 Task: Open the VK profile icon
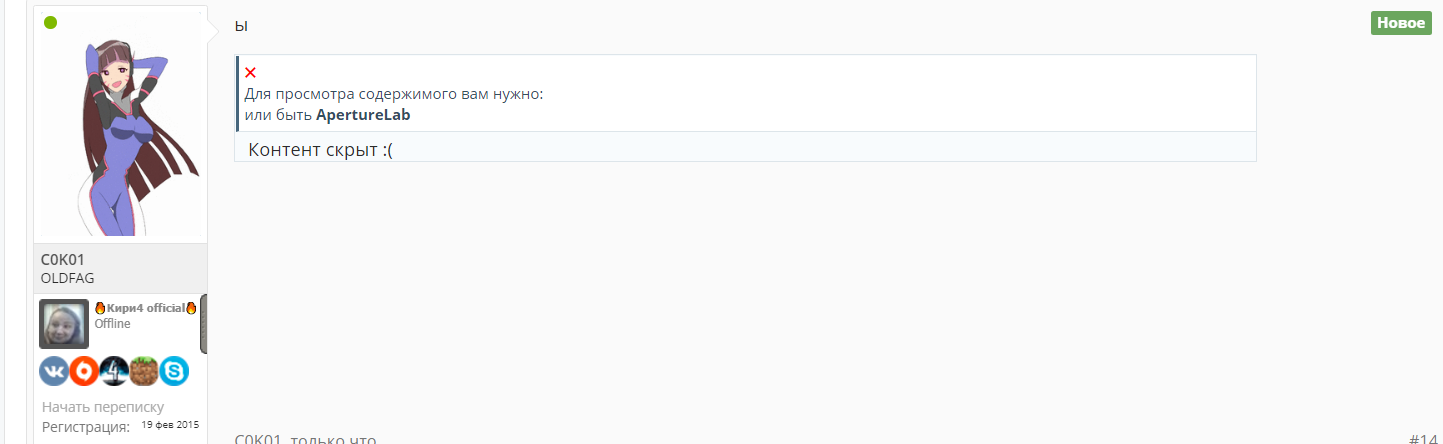[54, 371]
